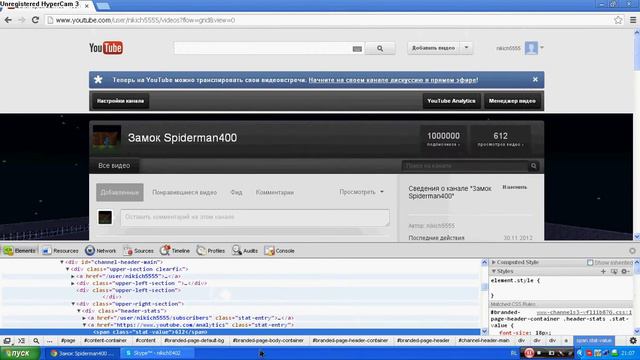The height and width of the screenshot is (360, 640).
Task: Open the account dropdown arrow next to avatar
Action: coord(542,47)
